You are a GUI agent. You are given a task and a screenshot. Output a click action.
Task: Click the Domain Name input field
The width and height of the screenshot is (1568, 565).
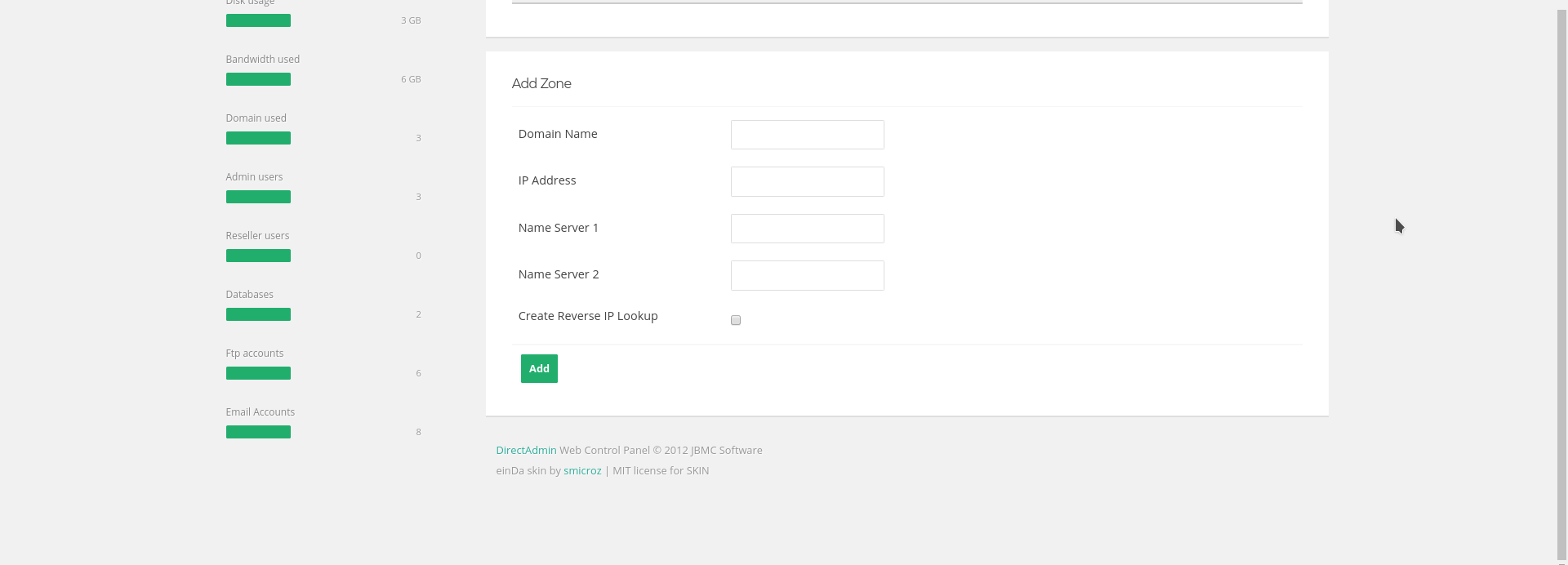[x=807, y=135]
